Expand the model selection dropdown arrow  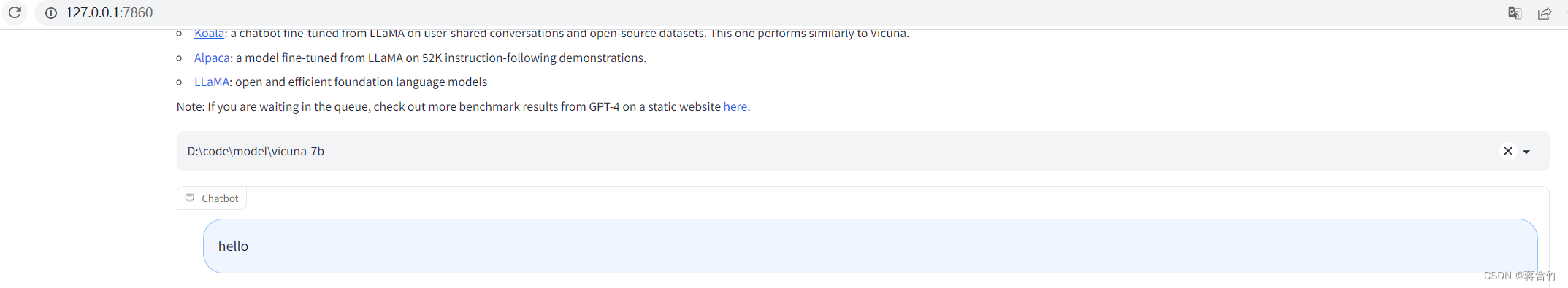[1526, 152]
